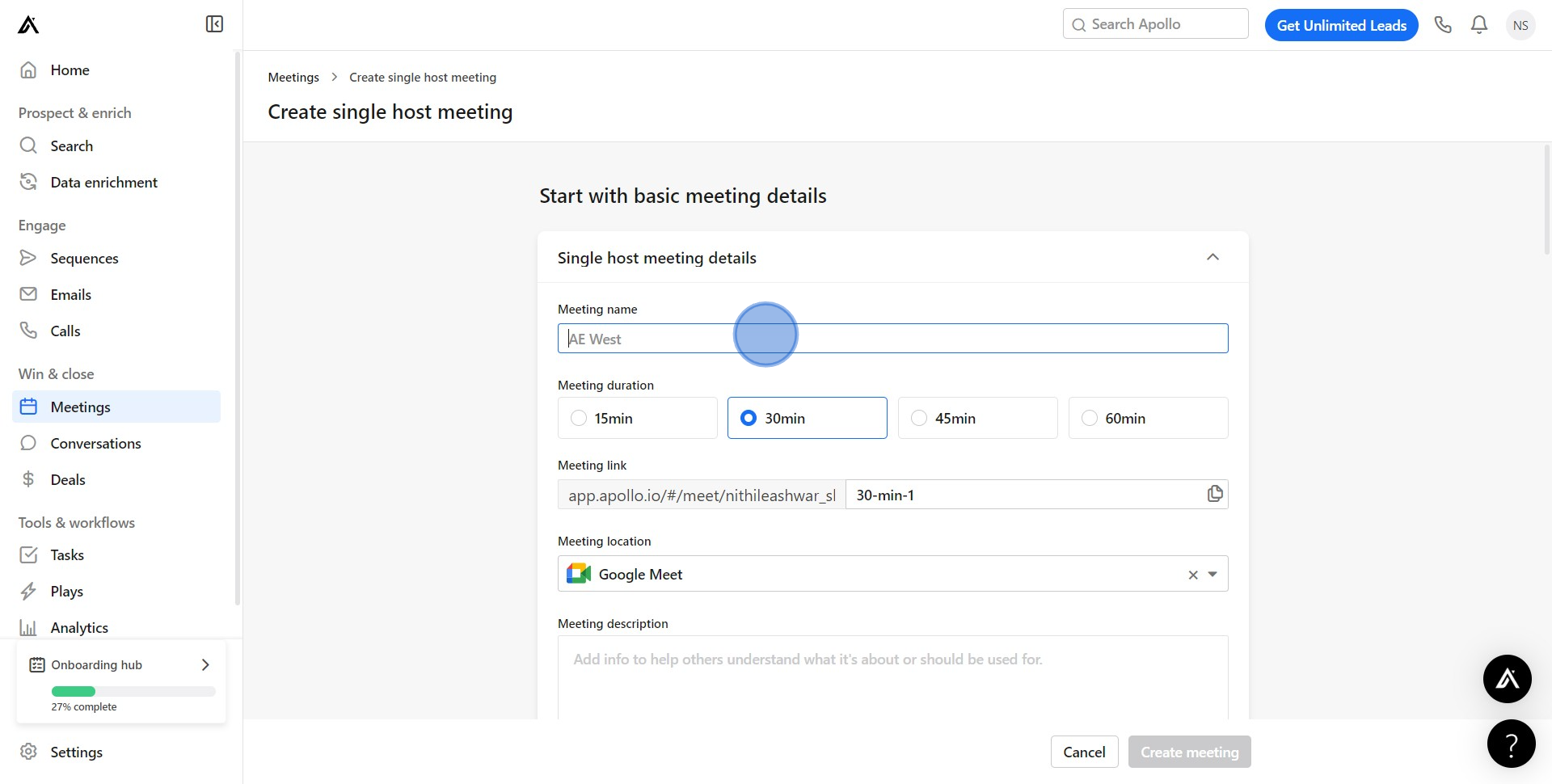Open the dialer phone icon in header
The image size is (1552, 784).
1443,25
